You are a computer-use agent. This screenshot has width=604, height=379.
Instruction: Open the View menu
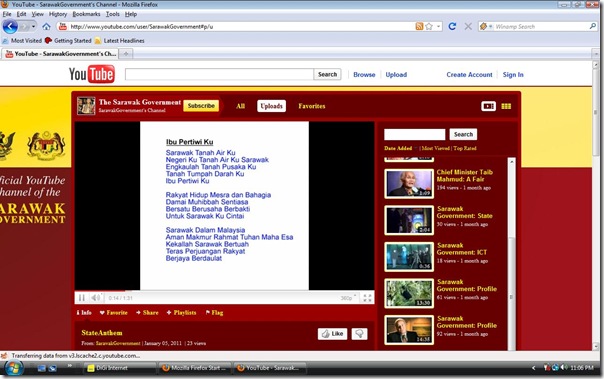tap(37, 14)
